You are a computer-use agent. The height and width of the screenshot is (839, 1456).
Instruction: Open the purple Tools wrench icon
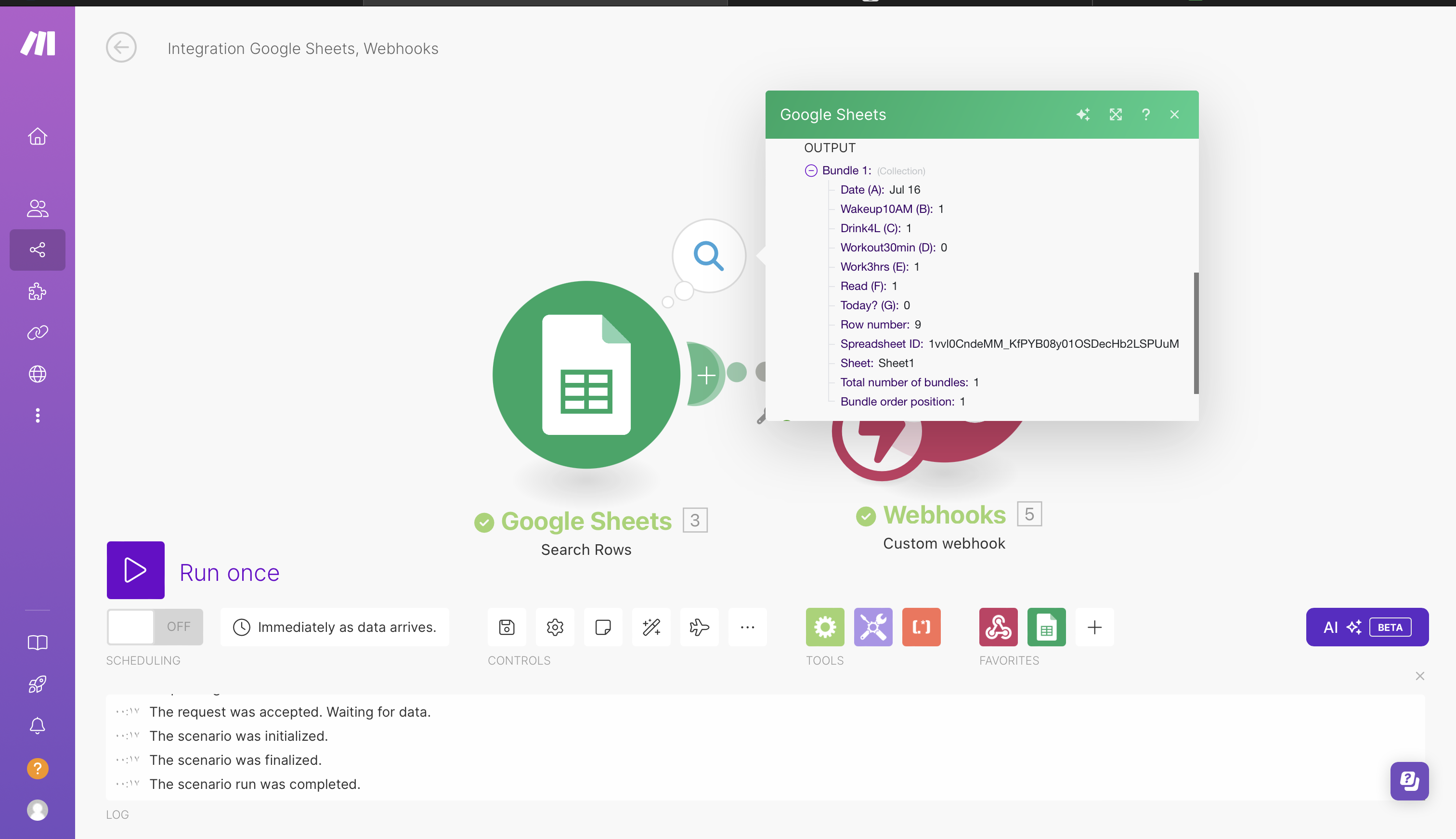point(873,627)
